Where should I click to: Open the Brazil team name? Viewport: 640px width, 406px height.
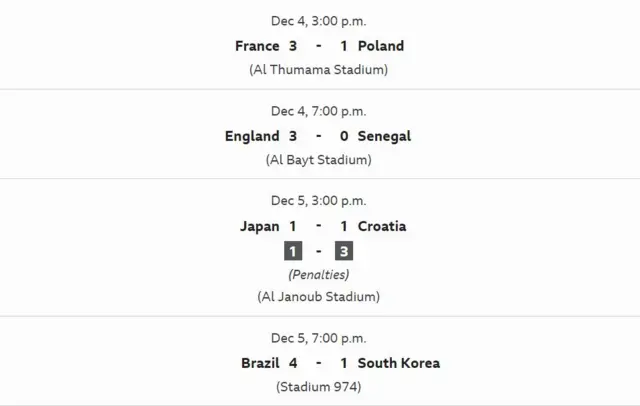click(x=260, y=363)
